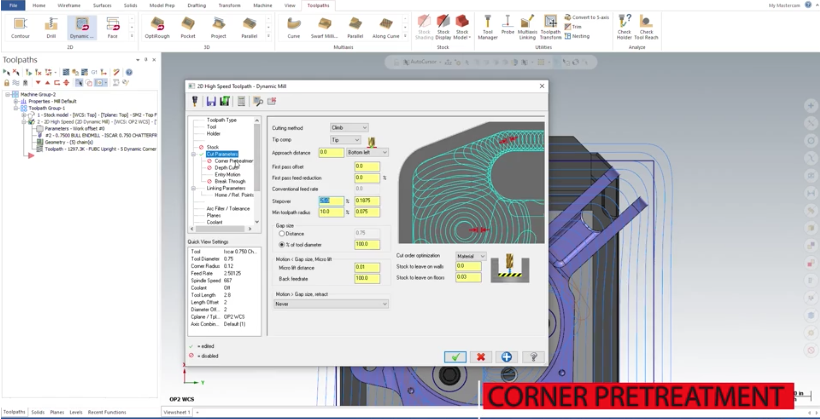Select the Contour toolpath icon
820x419 pixels.
click(x=20, y=28)
